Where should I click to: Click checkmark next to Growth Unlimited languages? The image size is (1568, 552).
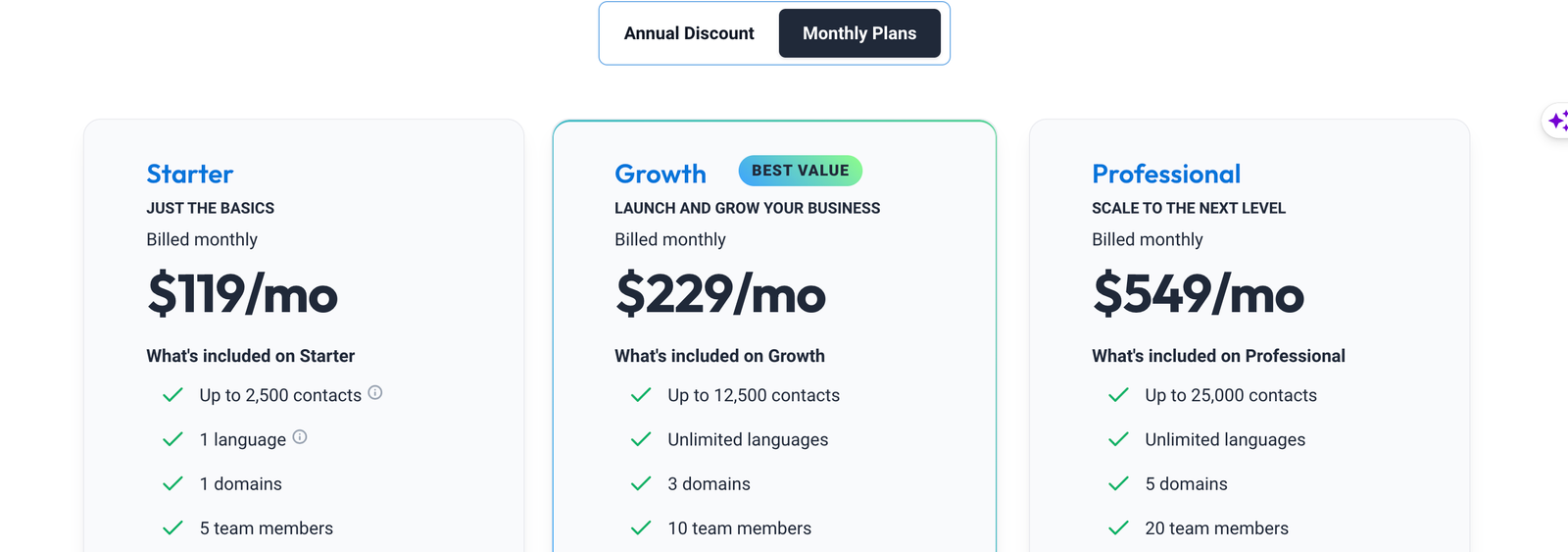641,439
